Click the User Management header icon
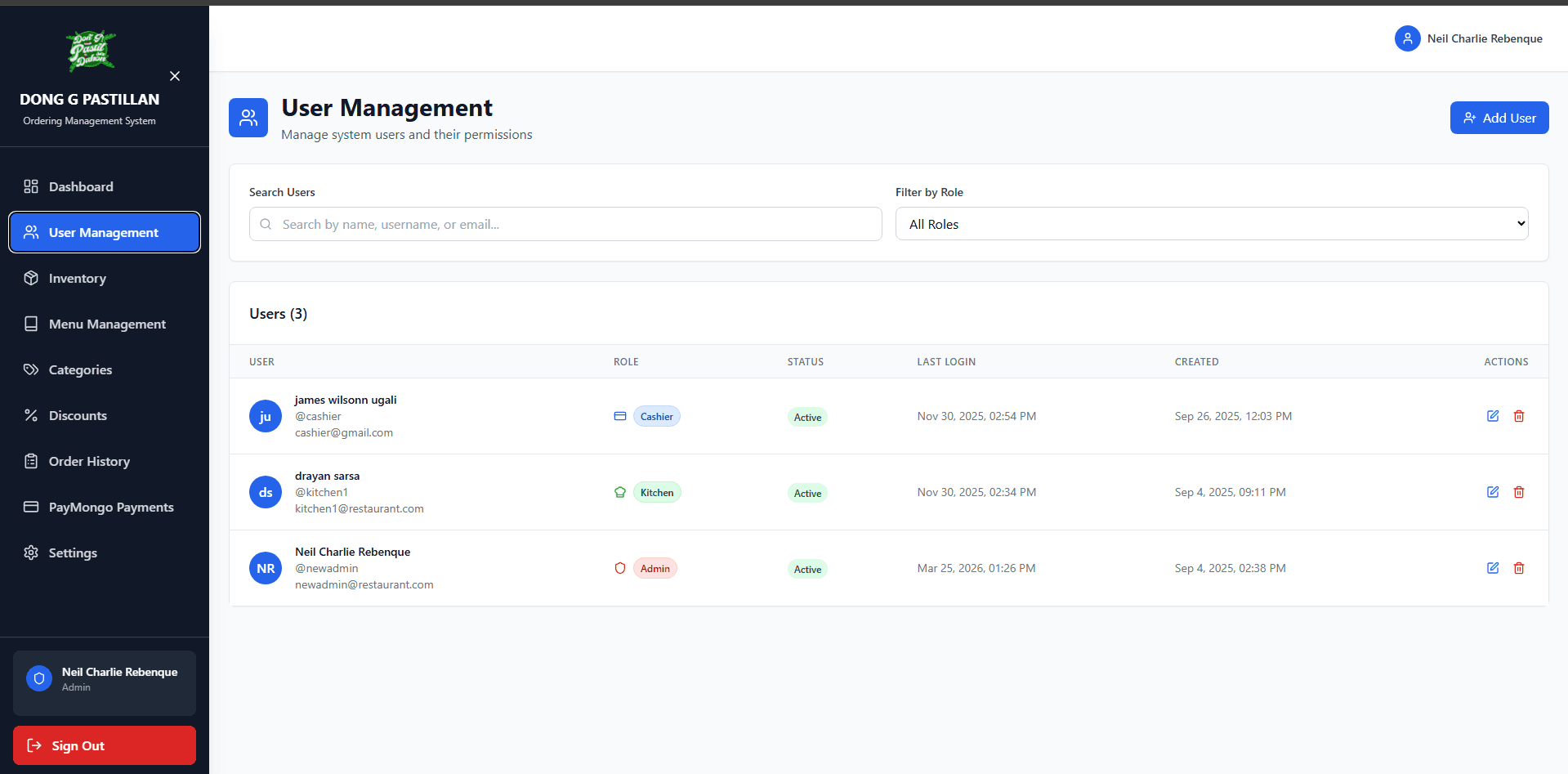This screenshot has height=774, width=1568. 248,117
